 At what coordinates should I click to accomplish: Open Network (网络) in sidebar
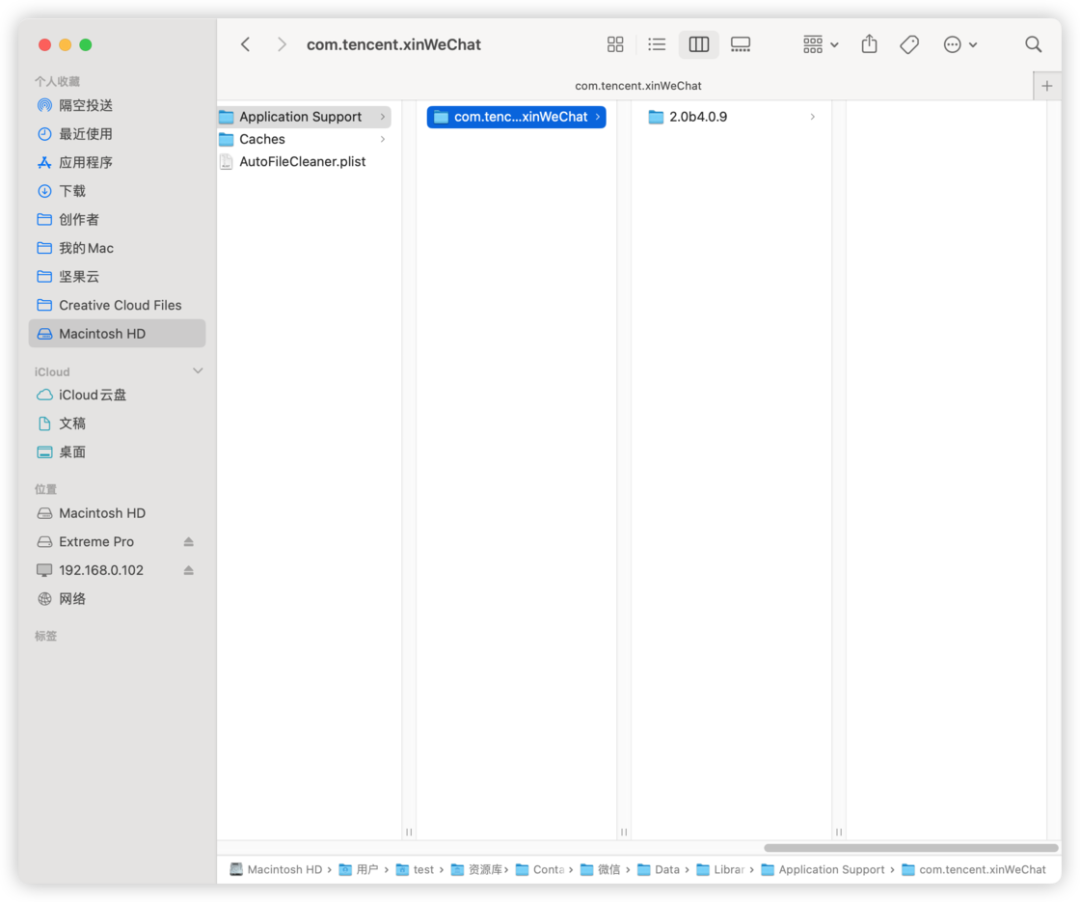click(117, 599)
